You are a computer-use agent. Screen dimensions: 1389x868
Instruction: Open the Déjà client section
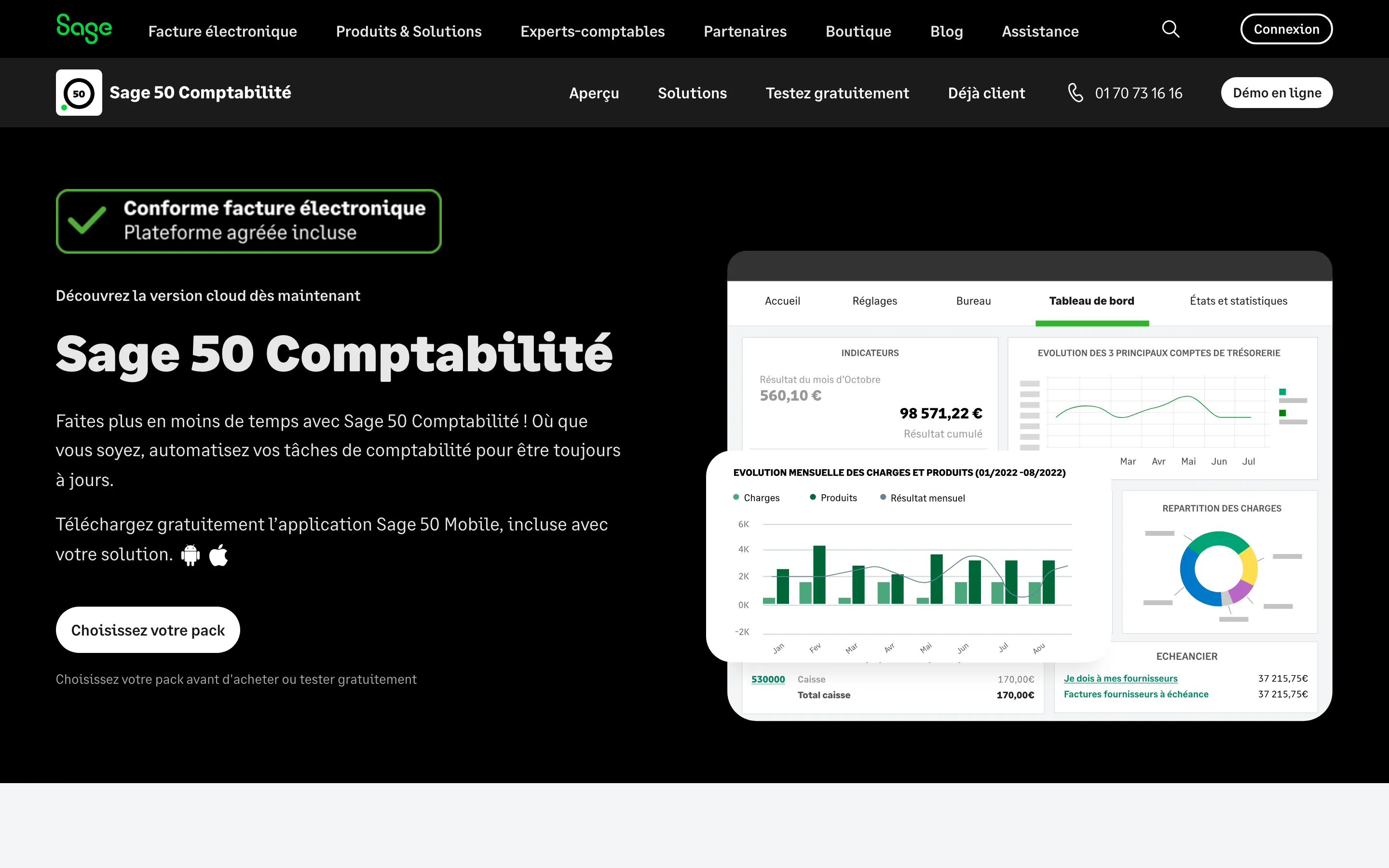[x=986, y=93]
